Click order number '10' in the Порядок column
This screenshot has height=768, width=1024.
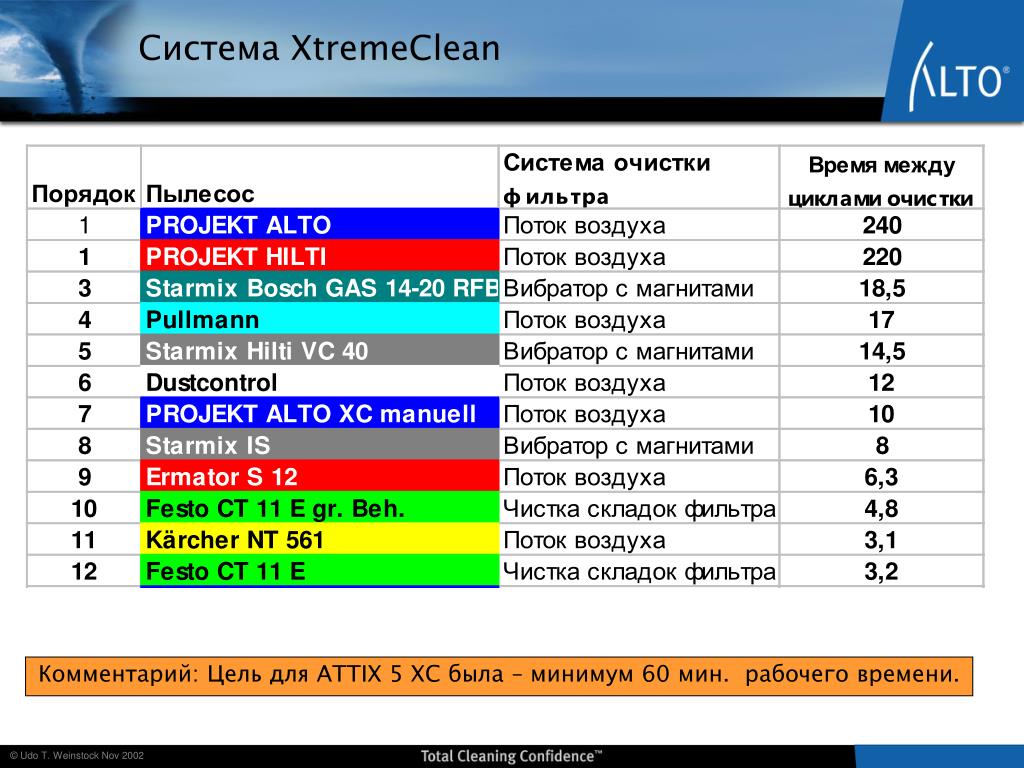click(84, 509)
